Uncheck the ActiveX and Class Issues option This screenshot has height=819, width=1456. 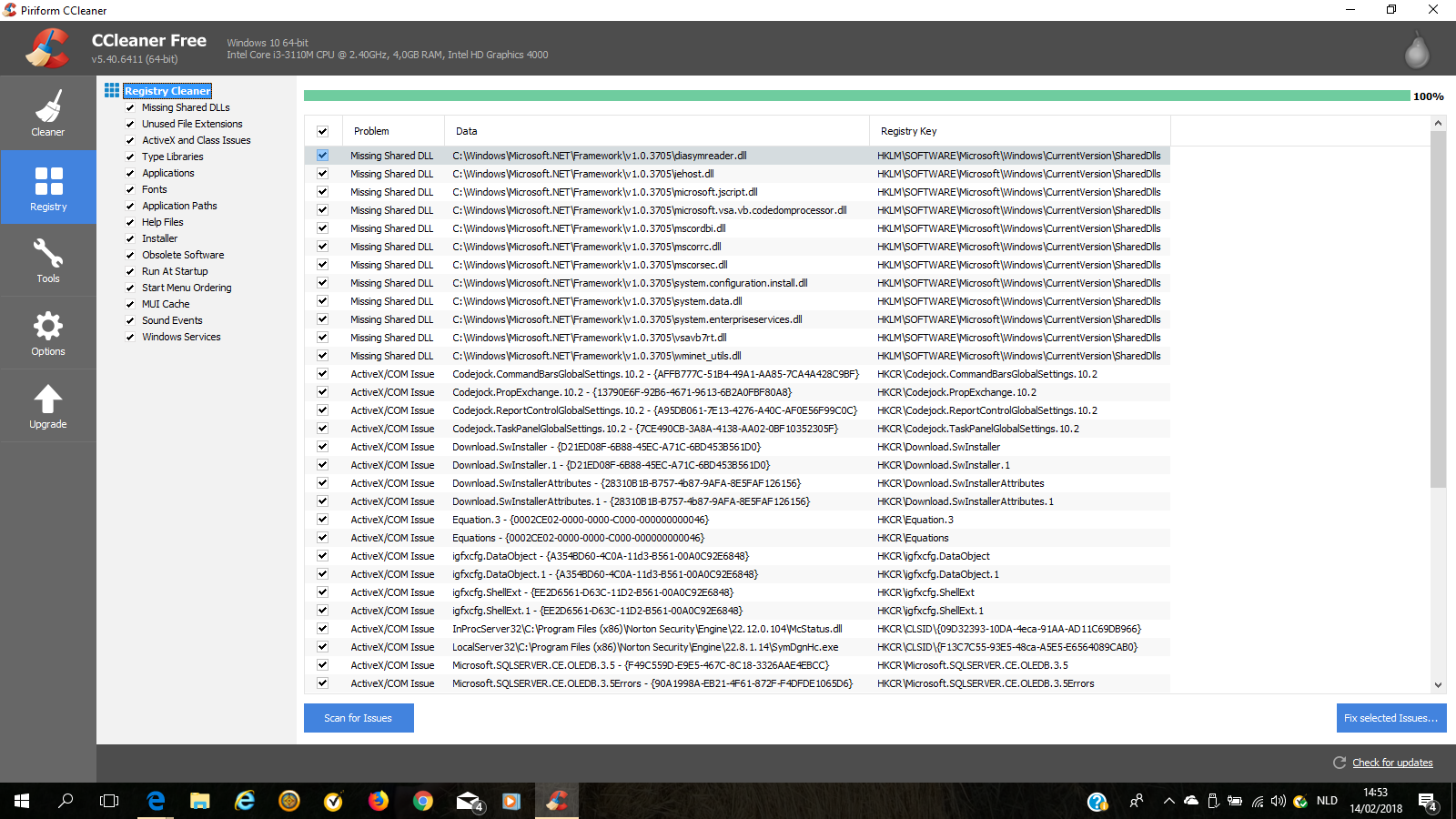tap(130, 140)
